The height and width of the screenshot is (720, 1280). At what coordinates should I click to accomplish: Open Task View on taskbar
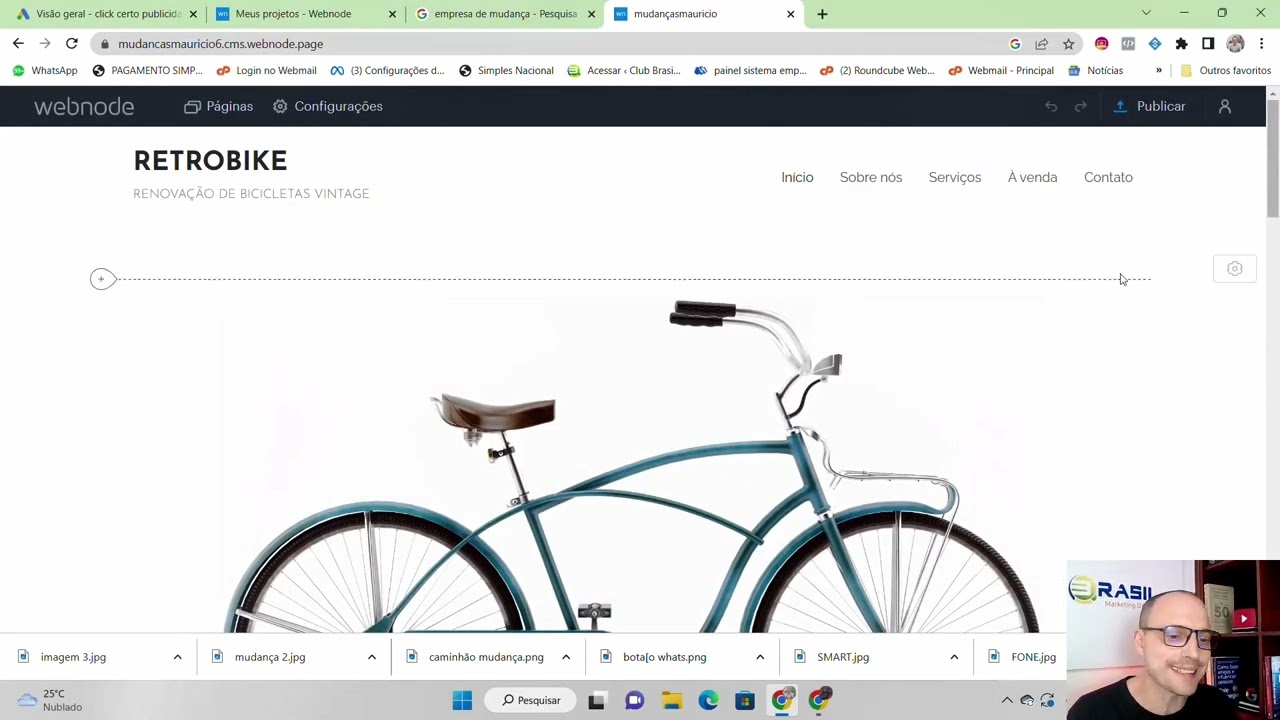click(x=597, y=700)
